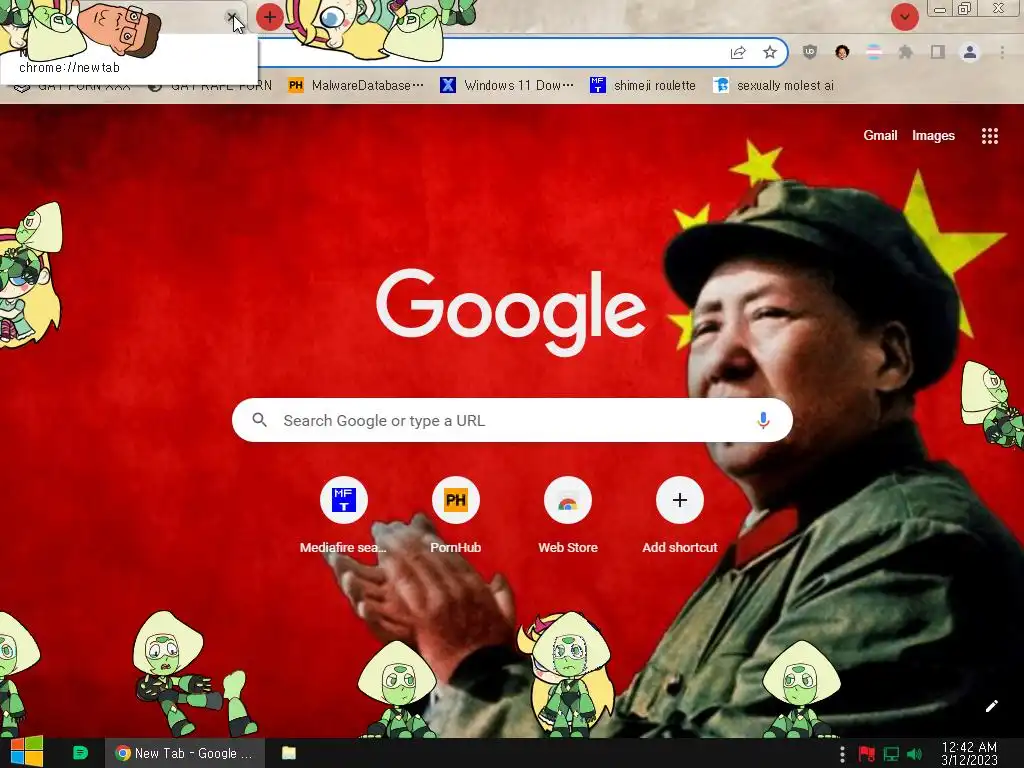Open the Windows 11 Dow… bookmark

click(507, 86)
